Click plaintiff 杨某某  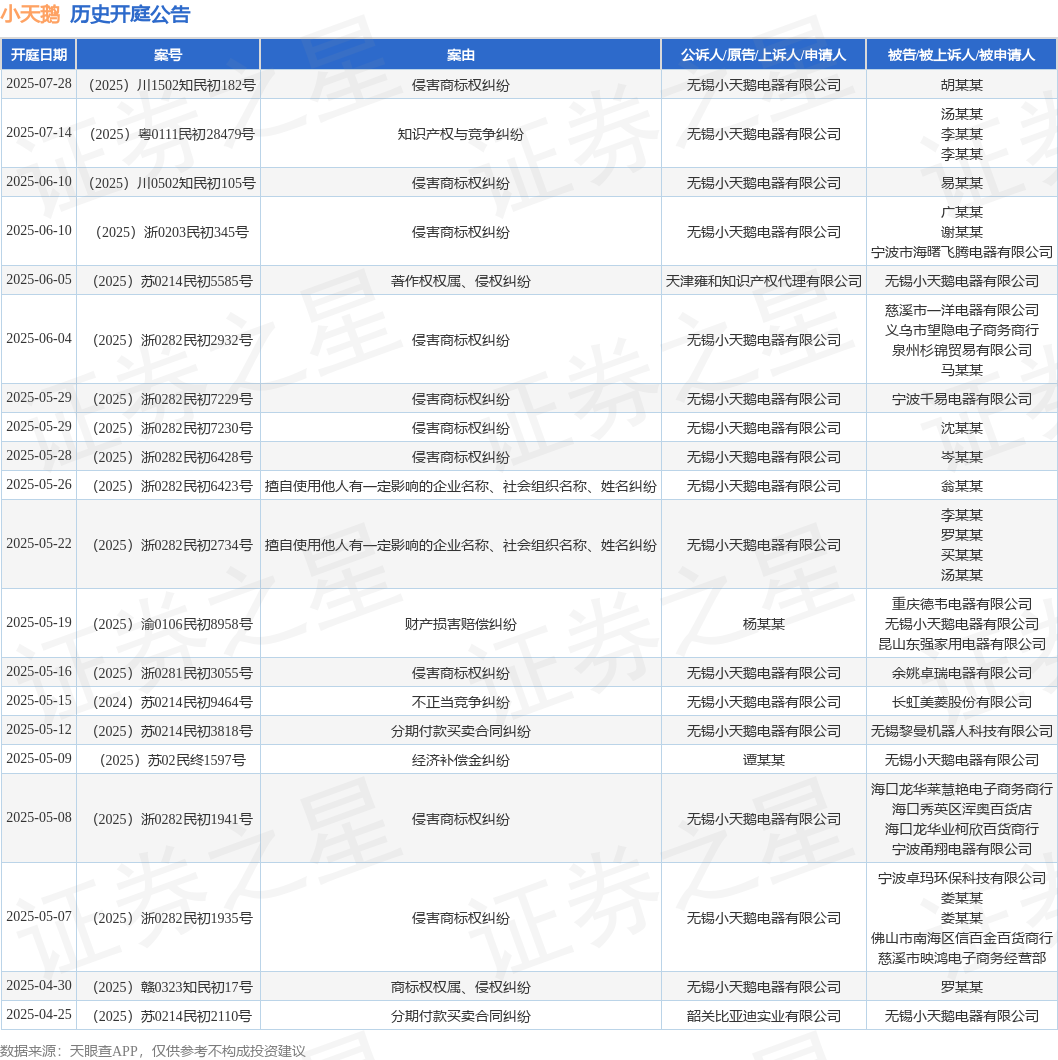pyautogui.click(x=764, y=625)
